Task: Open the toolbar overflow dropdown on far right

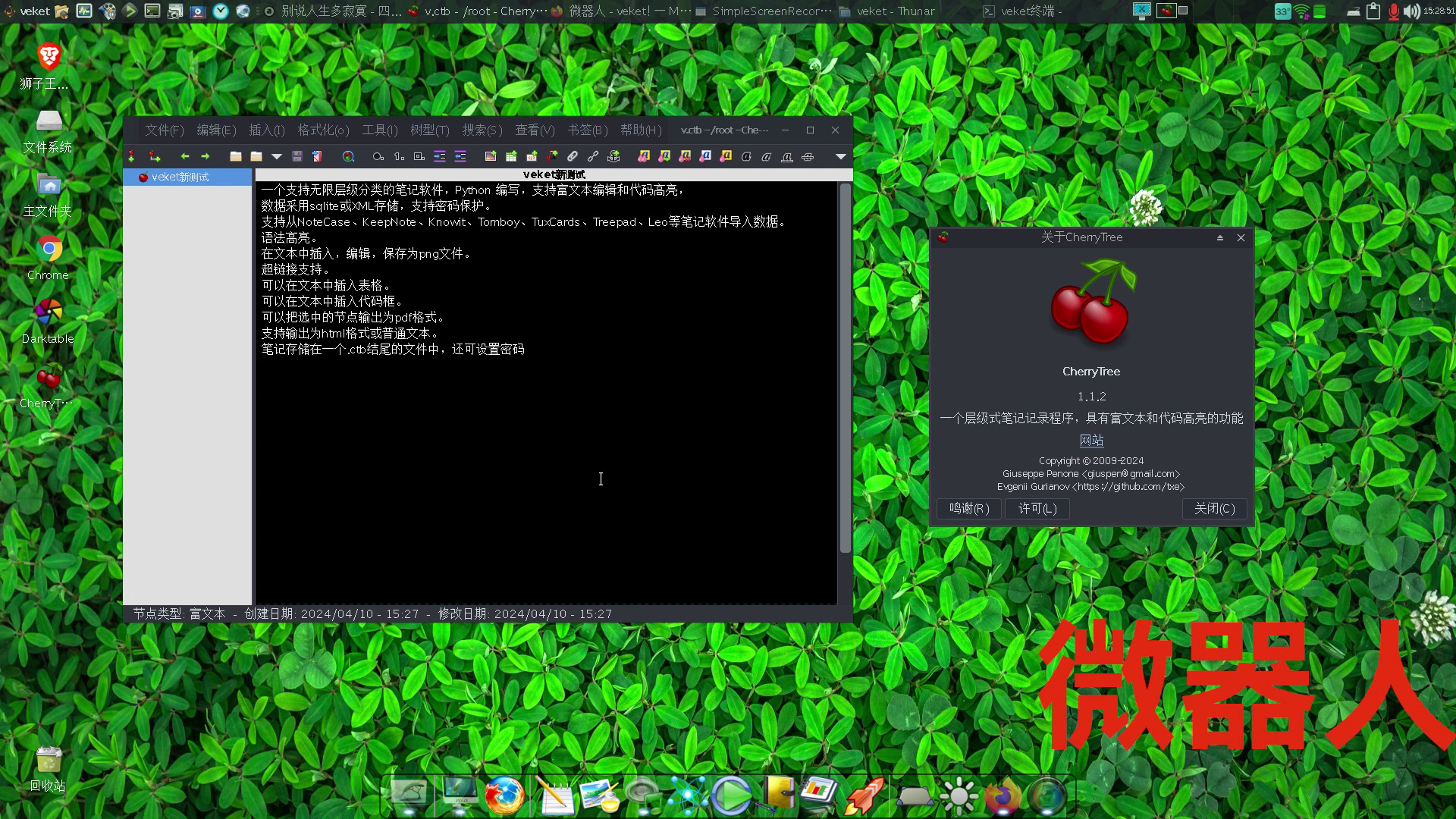Action: tap(840, 156)
